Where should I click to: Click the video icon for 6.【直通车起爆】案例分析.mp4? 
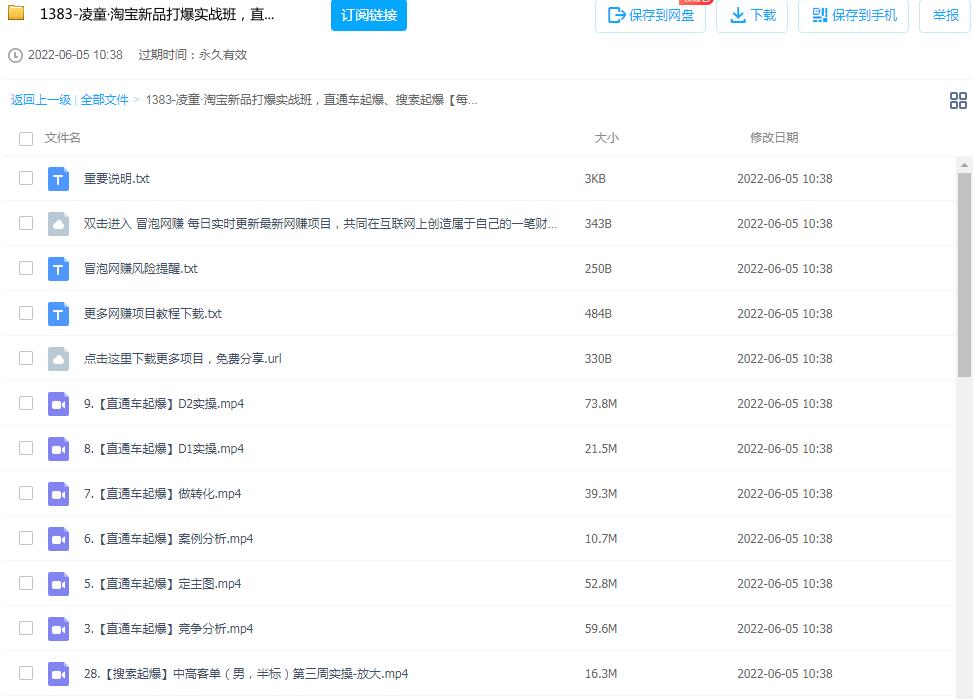point(58,539)
